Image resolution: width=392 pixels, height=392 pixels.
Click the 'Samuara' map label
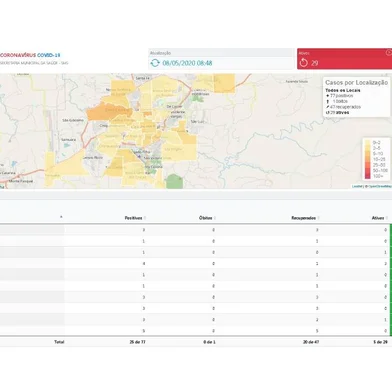69,140
